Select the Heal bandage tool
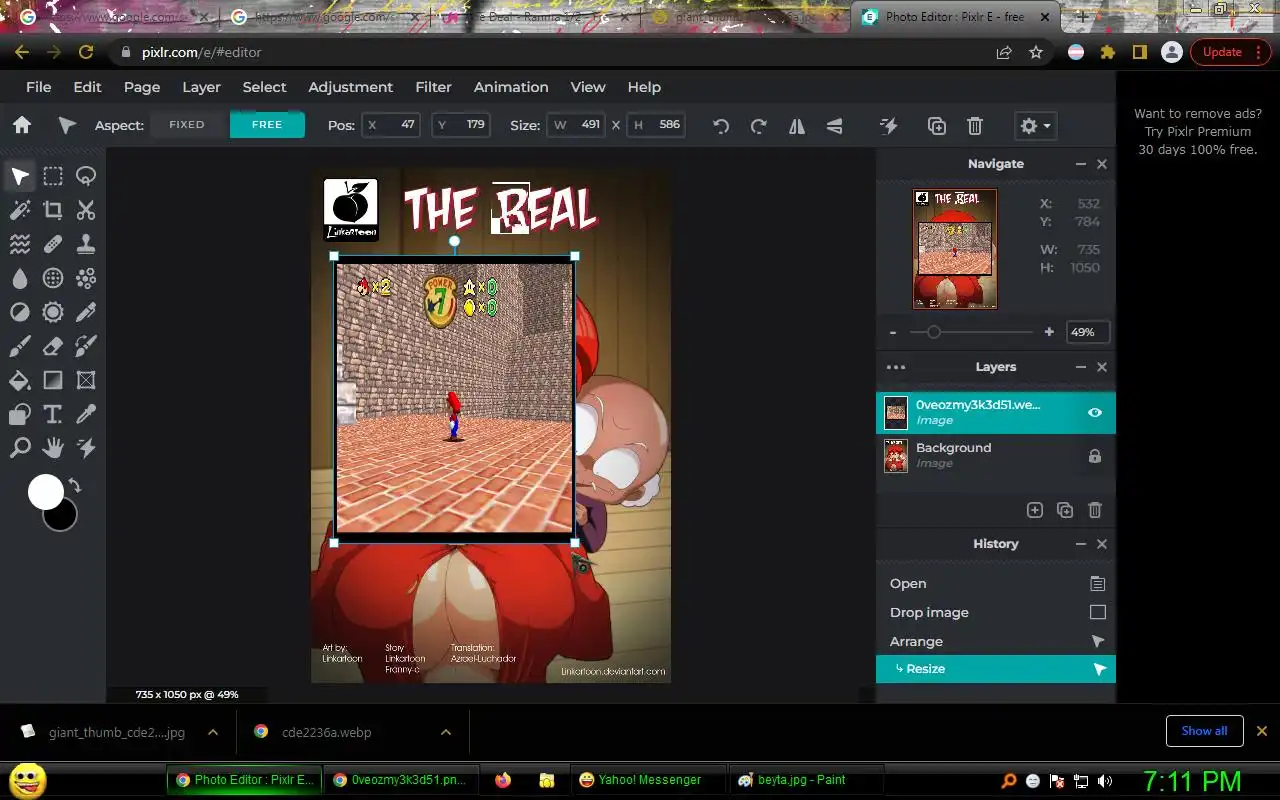This screenshot has width=1280, height=800. [53, 244]
